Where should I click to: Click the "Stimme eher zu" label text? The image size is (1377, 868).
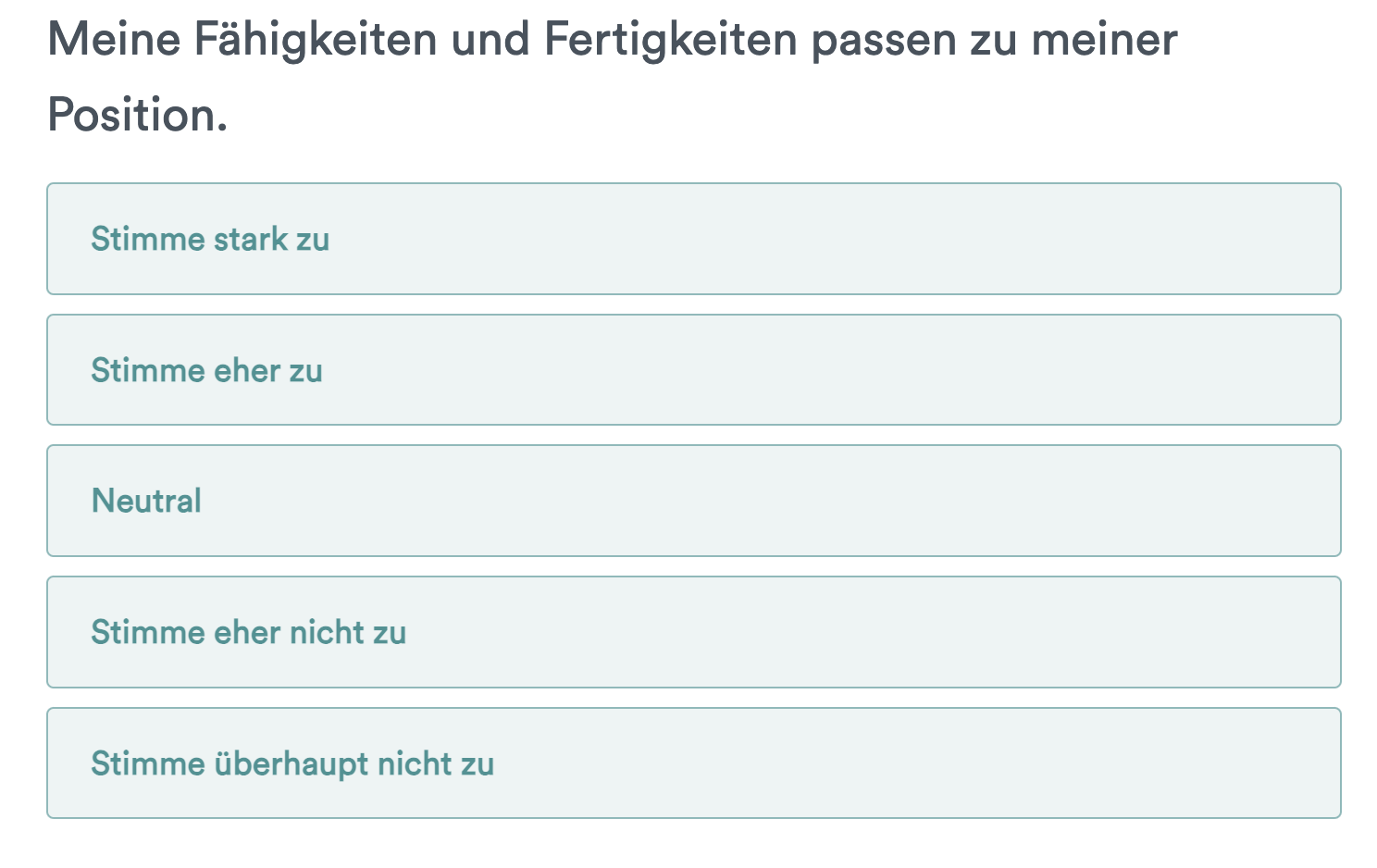tap(206, 370)
